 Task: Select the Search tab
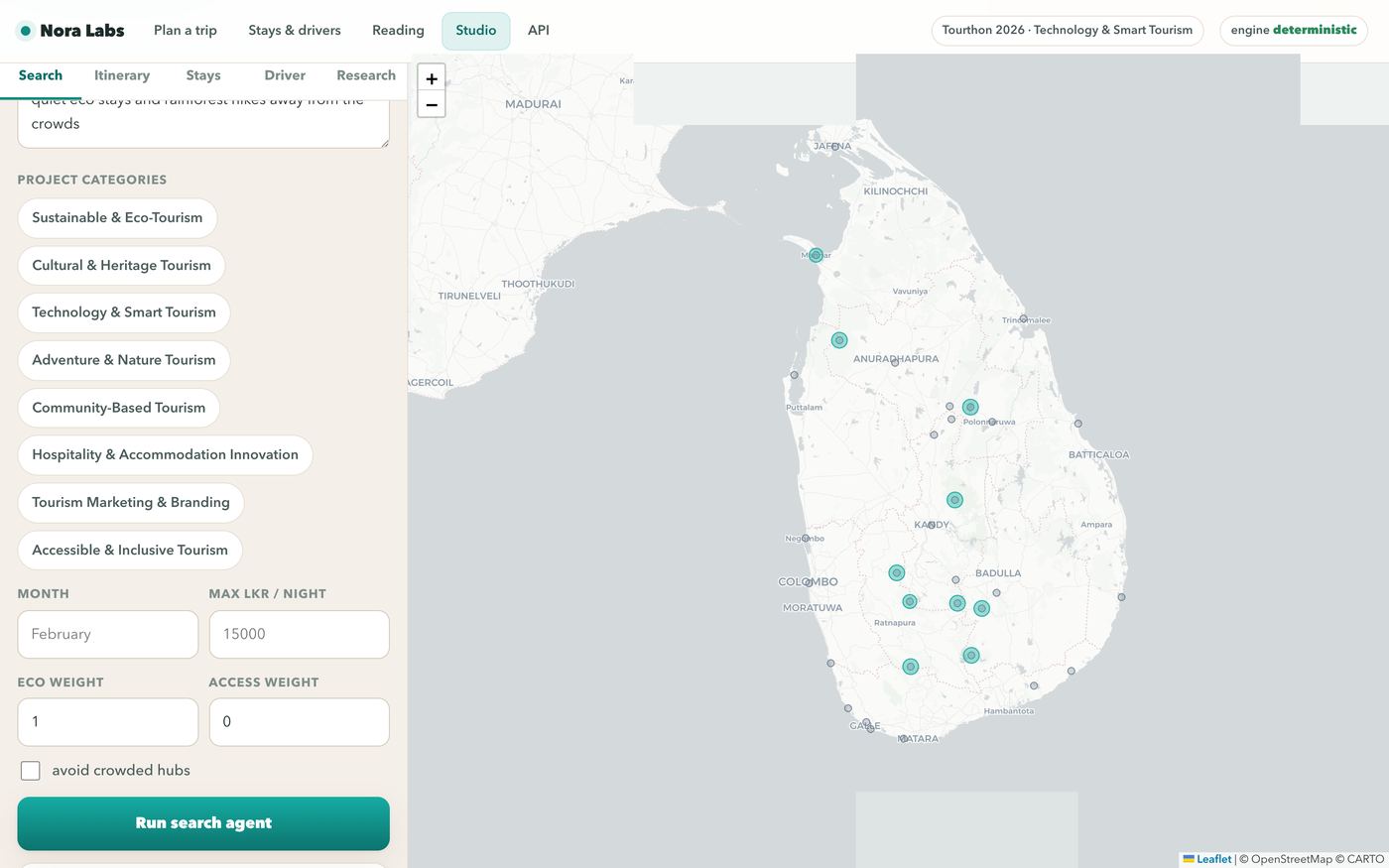(x=41, y=75)
